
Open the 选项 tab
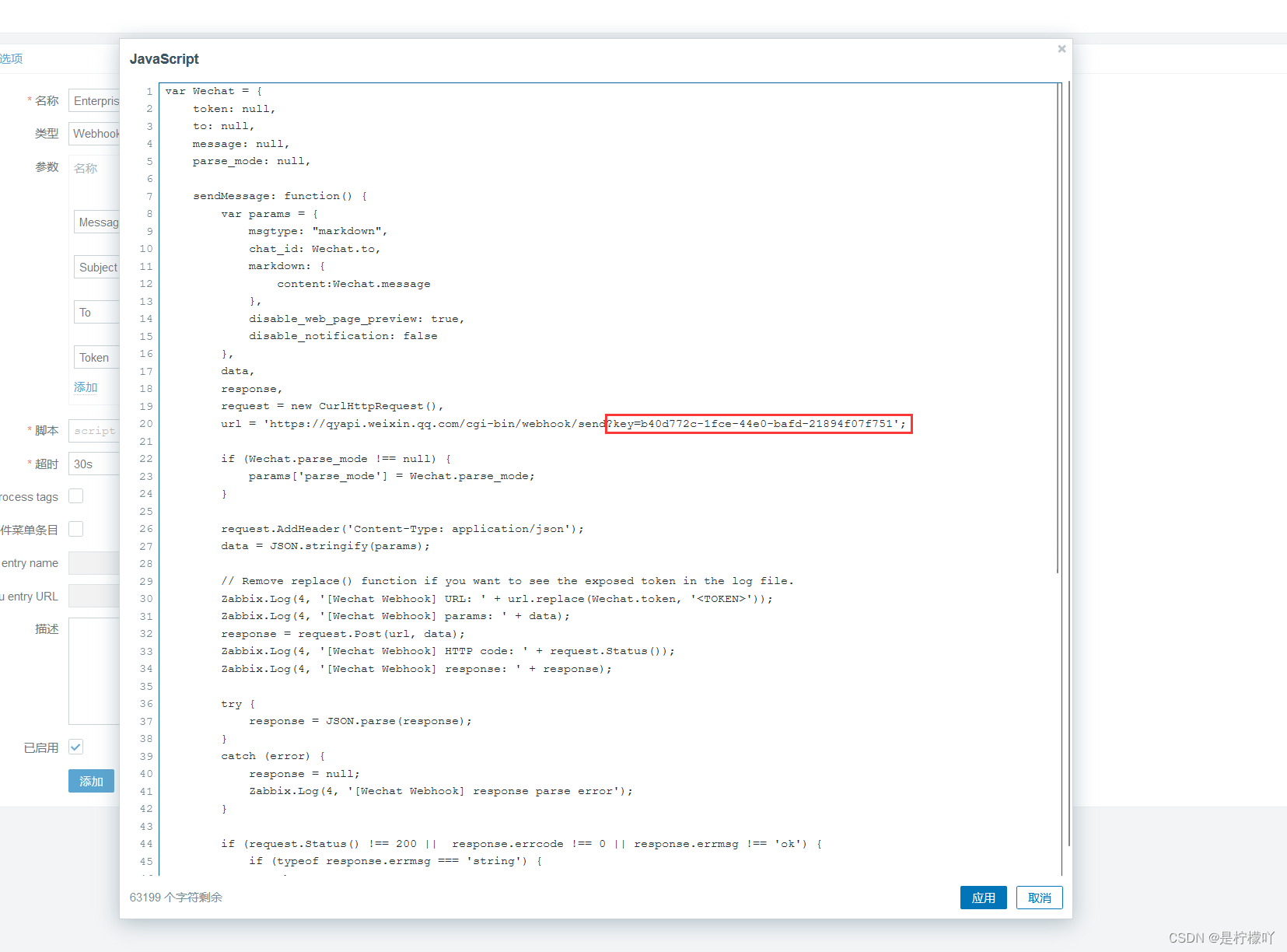tap(11, 58)
